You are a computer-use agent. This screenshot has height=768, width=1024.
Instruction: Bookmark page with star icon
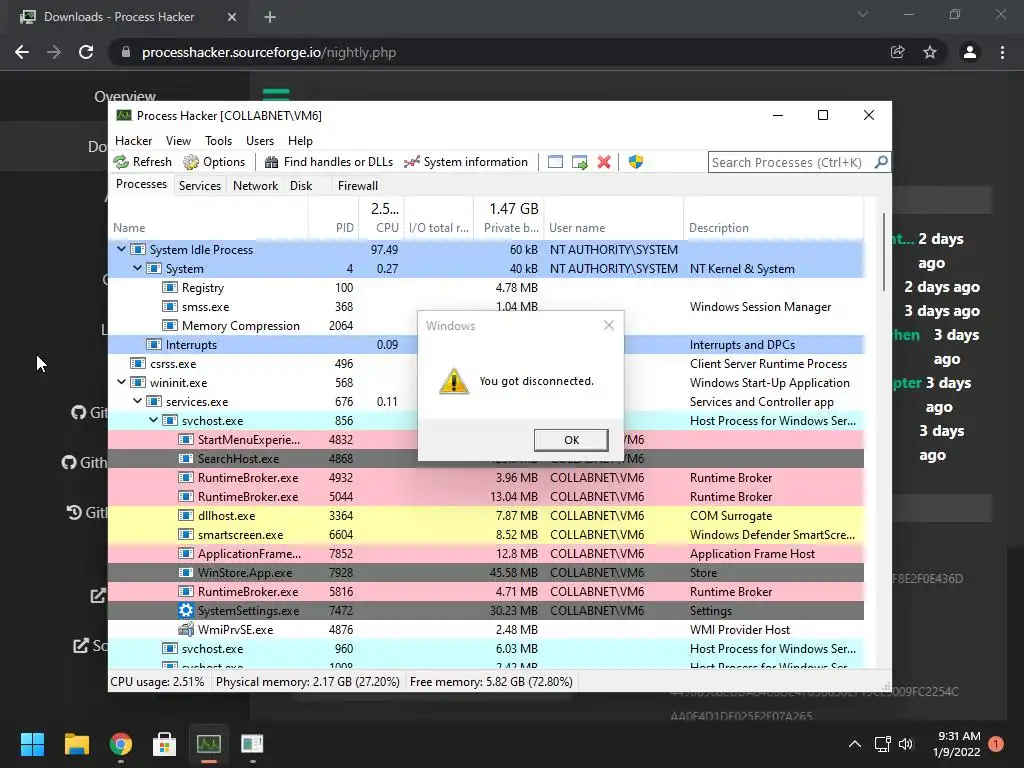[x=930, y=52]
